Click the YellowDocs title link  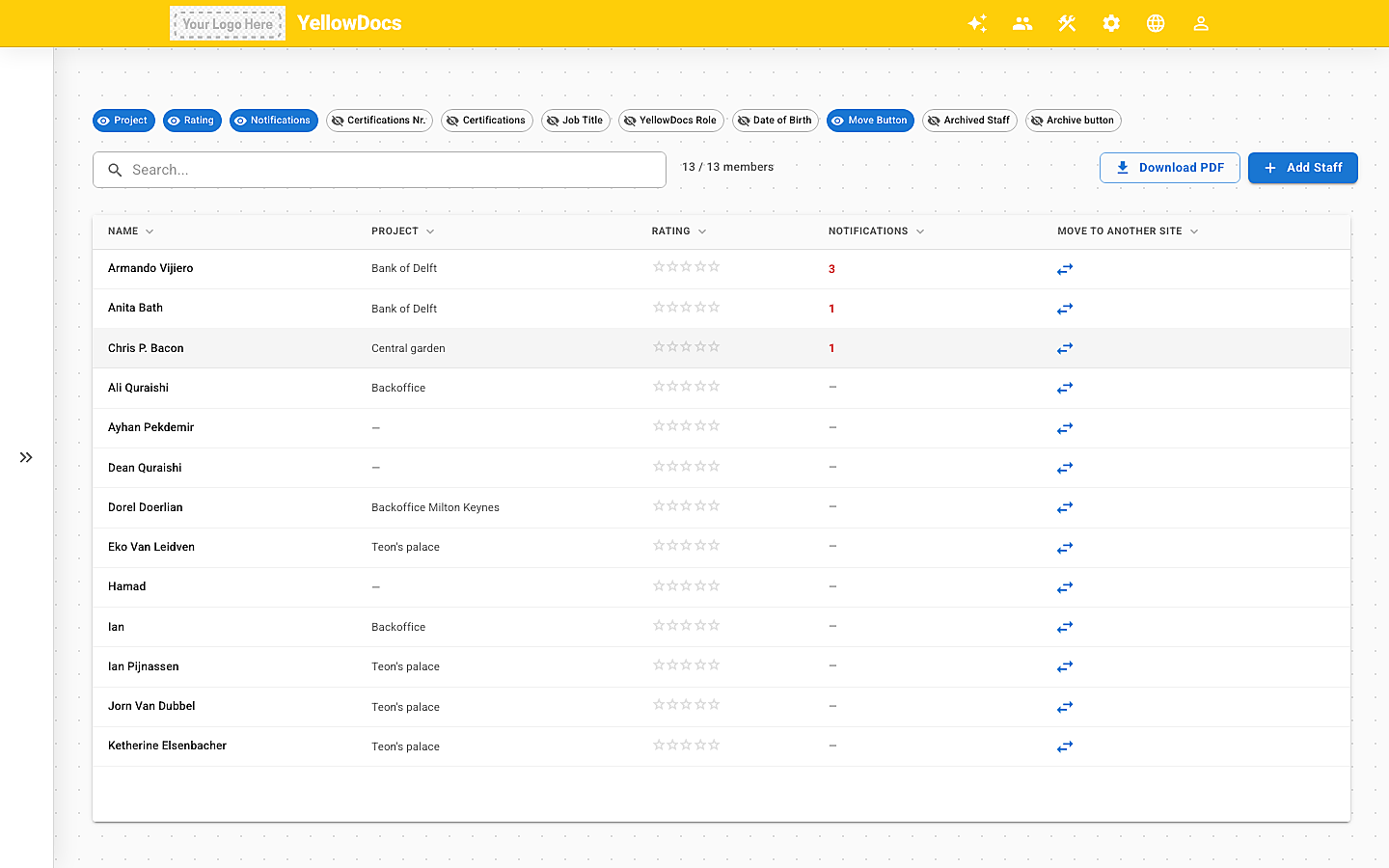click(x=349, y=23)
